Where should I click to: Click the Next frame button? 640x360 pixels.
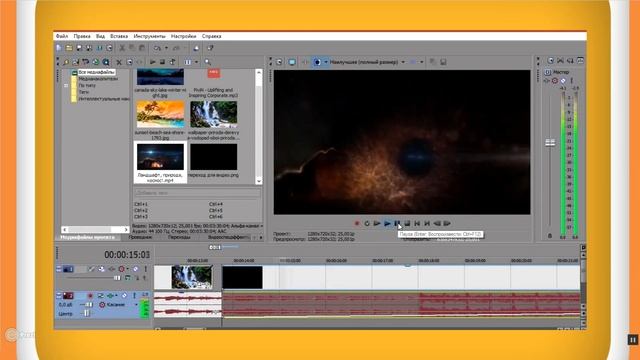coord(447,223)
